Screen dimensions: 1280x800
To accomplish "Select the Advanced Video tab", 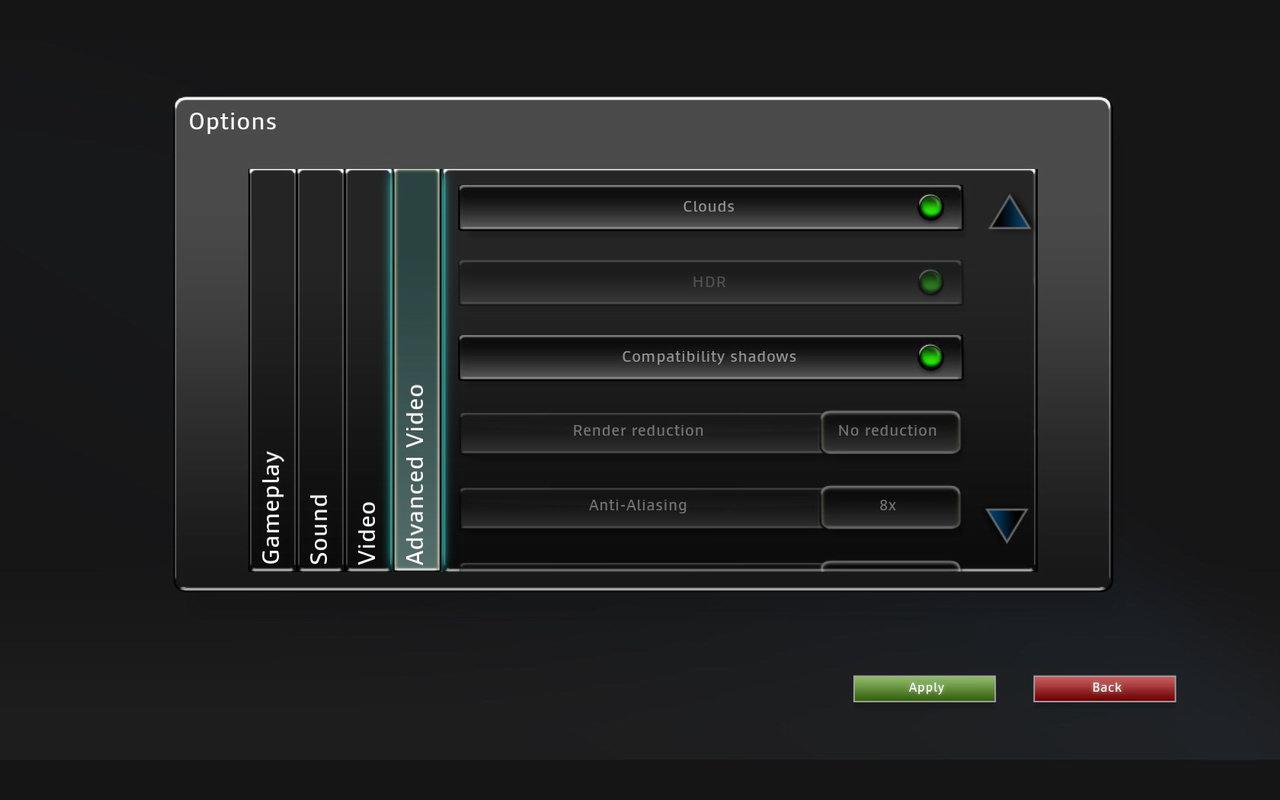I will click(x=417, y=370).
